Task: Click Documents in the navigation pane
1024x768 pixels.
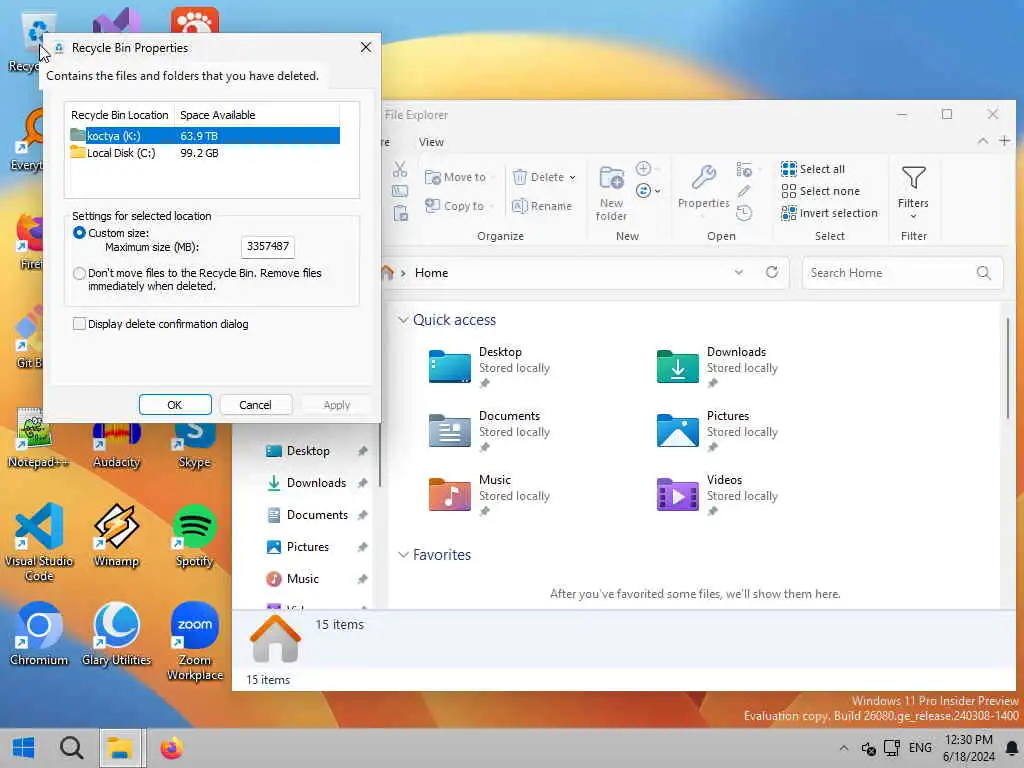Action: click(317, 515)
